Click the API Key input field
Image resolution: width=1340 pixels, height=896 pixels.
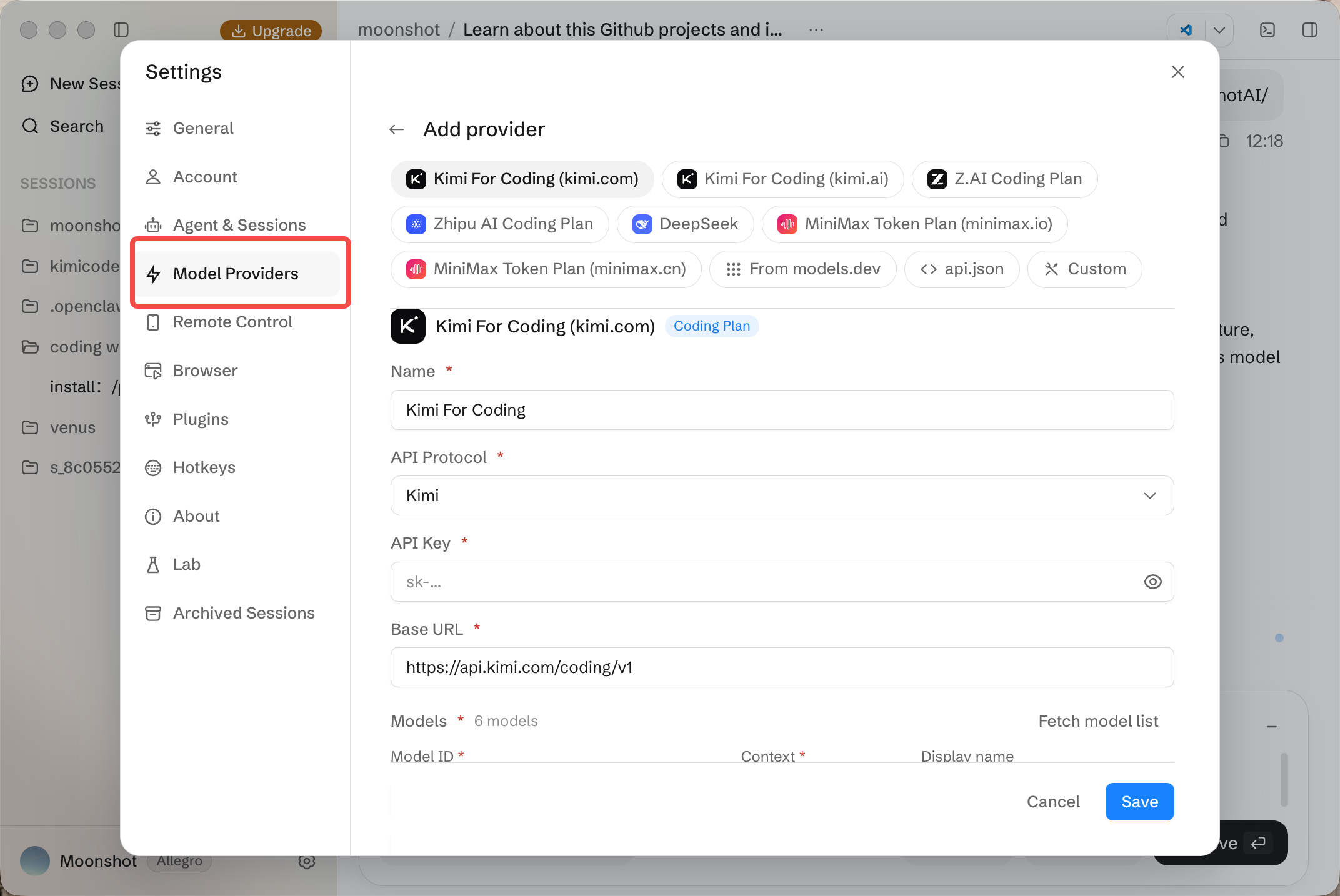point(782,582)
